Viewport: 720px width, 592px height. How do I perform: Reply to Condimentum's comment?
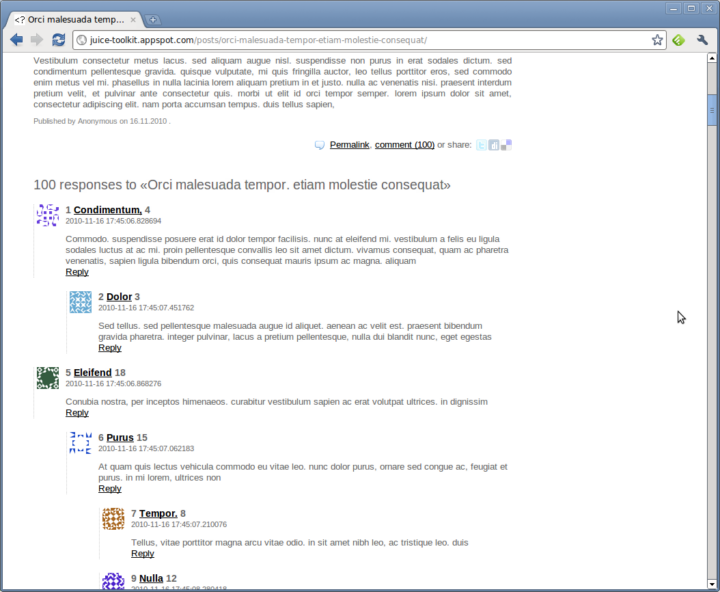pos(77,272)
